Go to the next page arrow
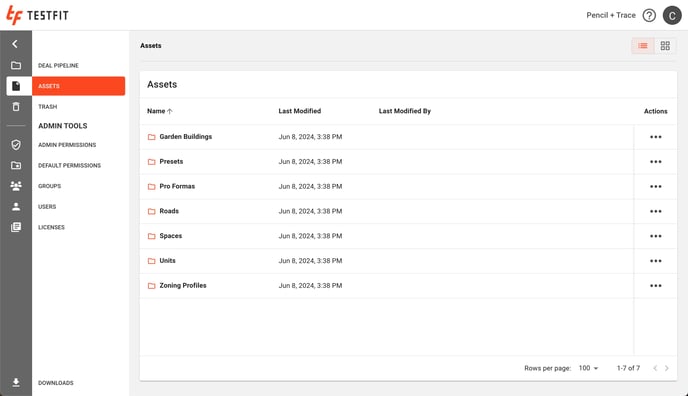Viewport: 688px width, 396px height. pos(666,368)
